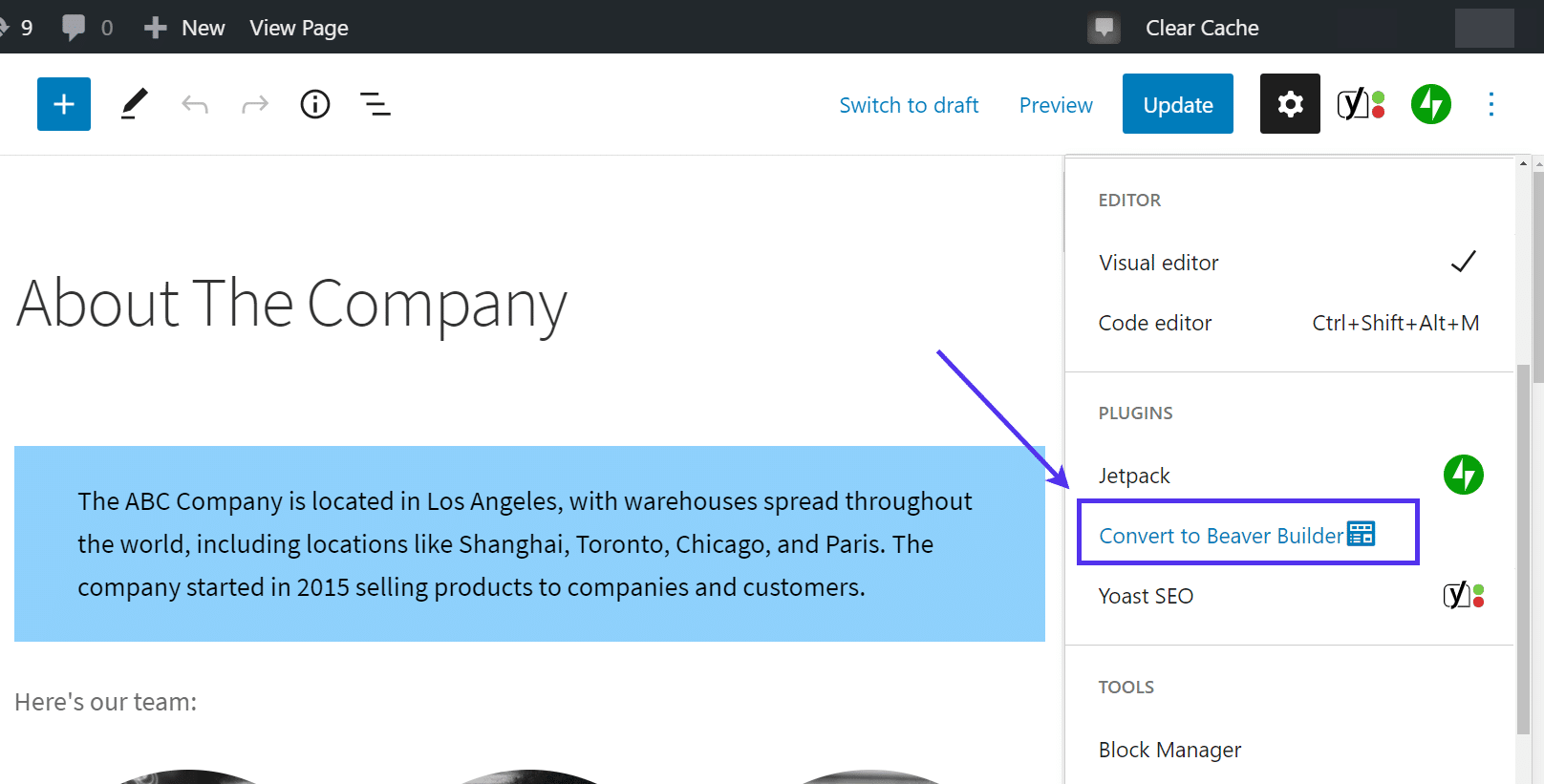The width and height of the screenshot is (1544, 784).
Task: Open Jetpack icon in top toolbar
Action: [x=1430, y=104]
